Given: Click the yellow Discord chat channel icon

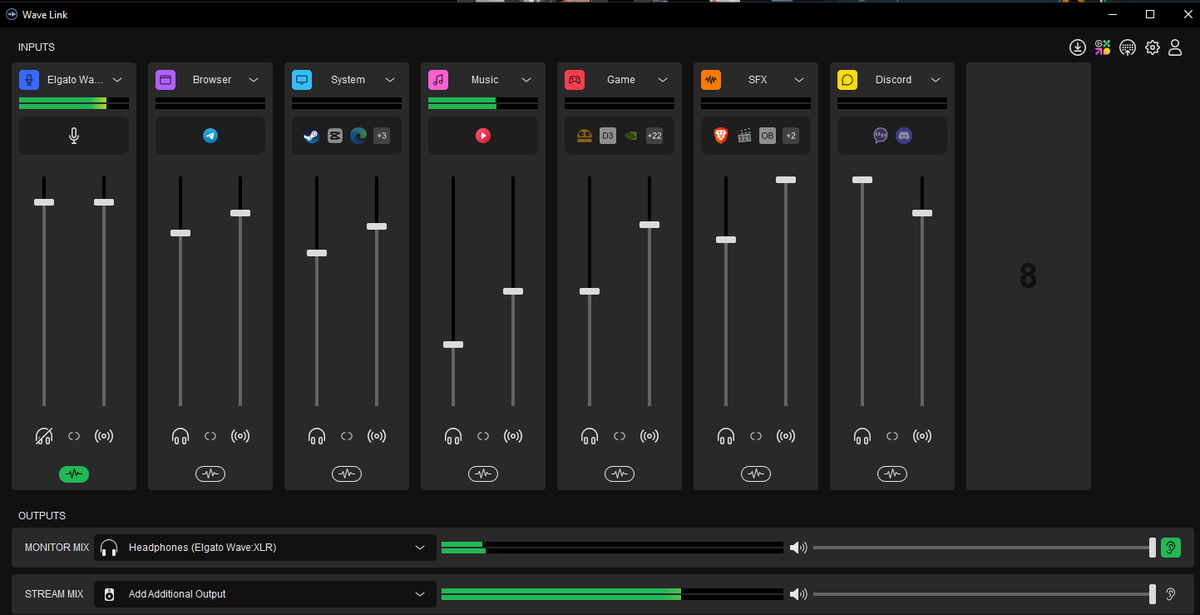Looking at the screenshot, I should [x=848, y=79].
